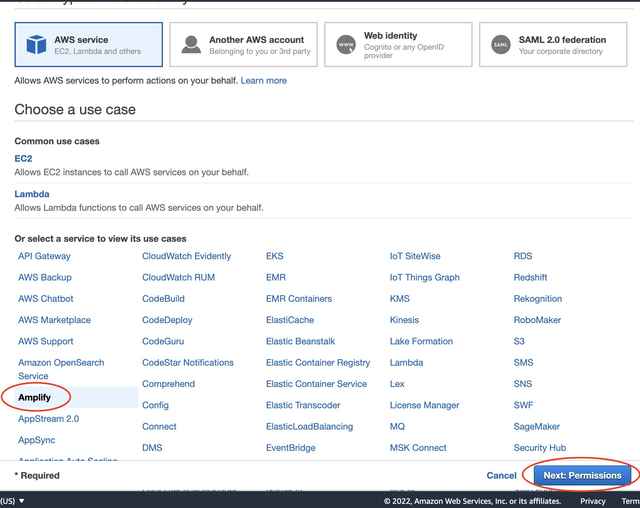The image size is (640, 508).
Task: Select CodeDeploy service
Action: 167,320
